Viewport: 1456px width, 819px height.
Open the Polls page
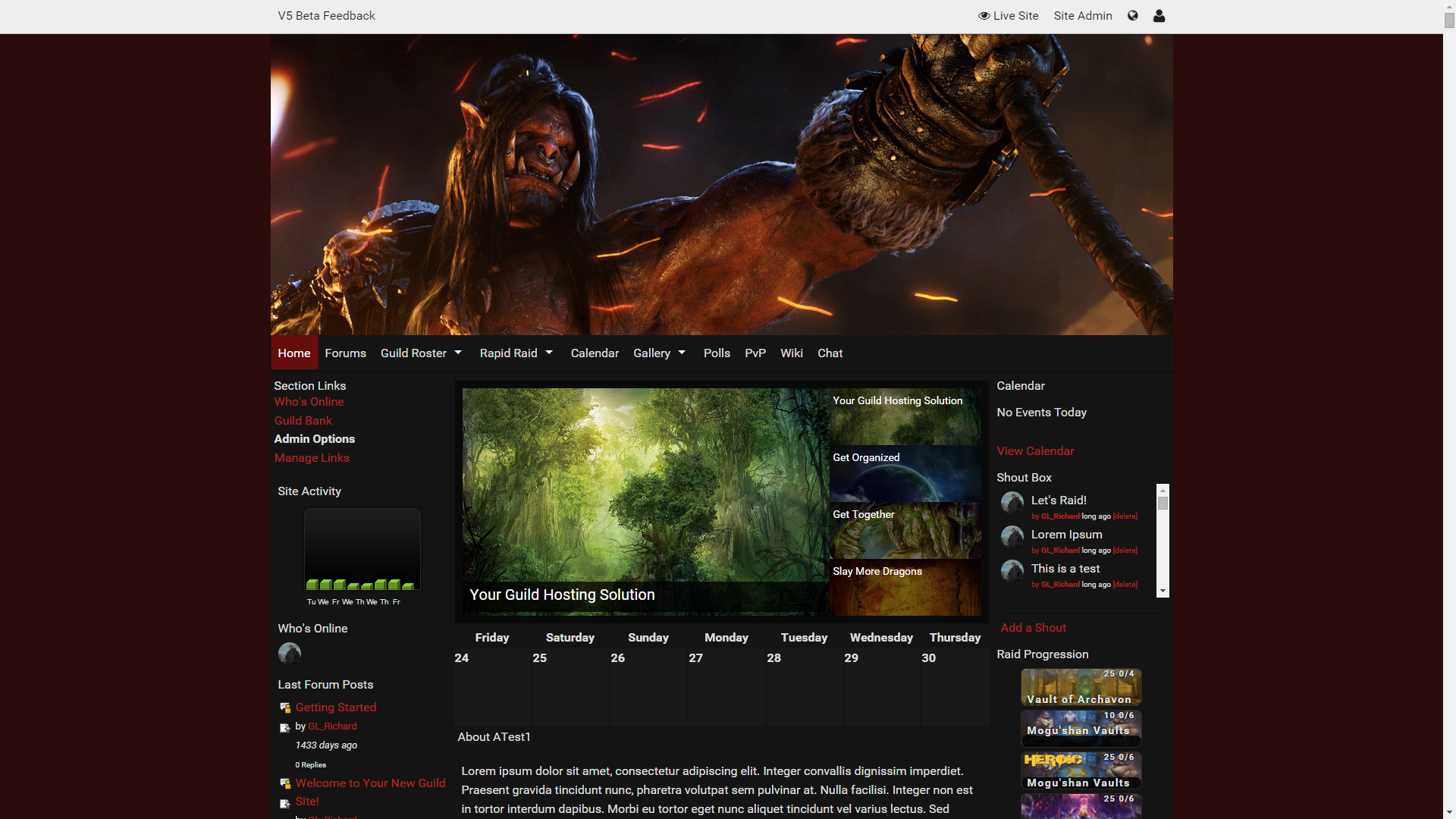pos(717,353)
